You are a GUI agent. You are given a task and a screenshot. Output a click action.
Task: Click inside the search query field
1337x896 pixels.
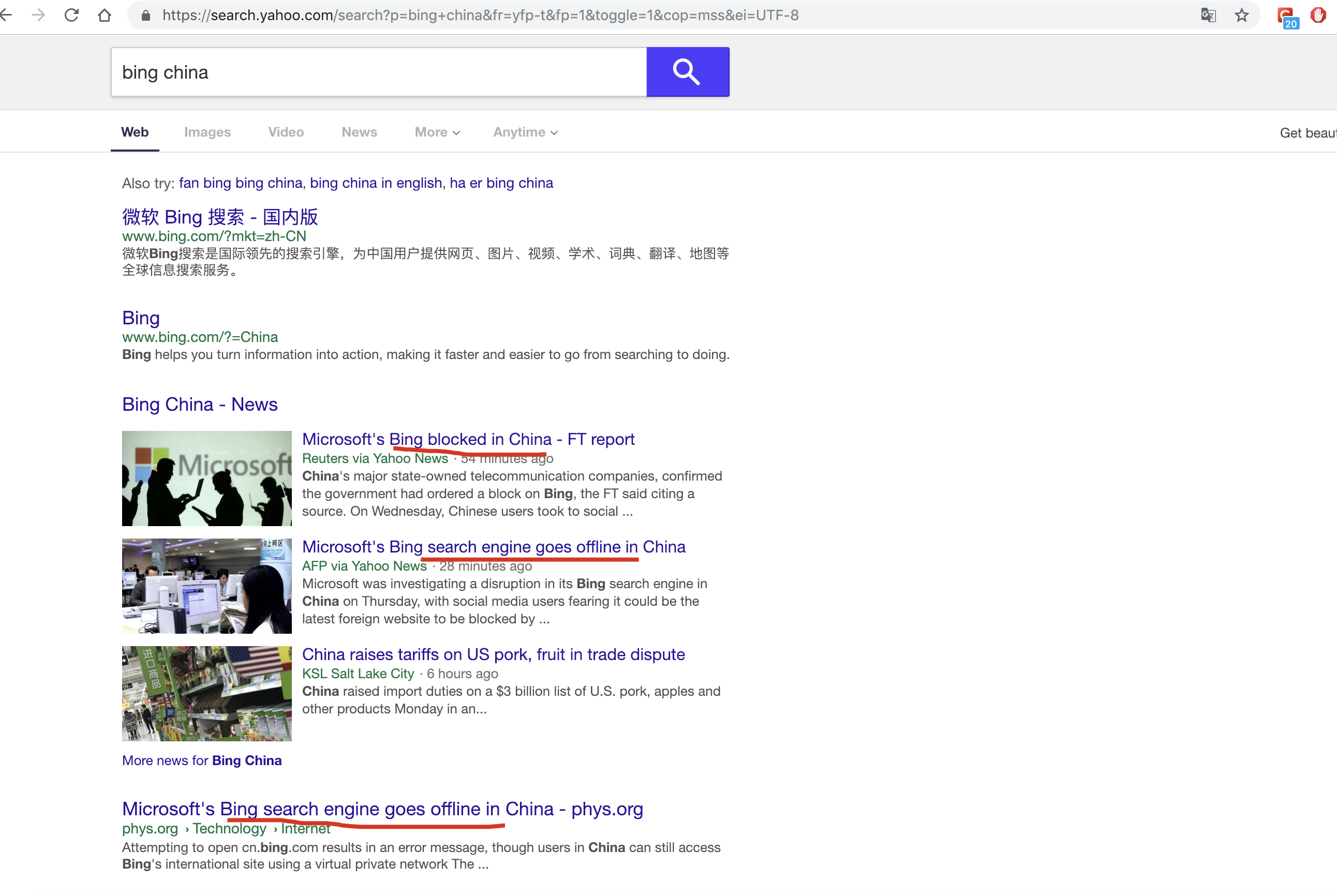click(377, 71)
